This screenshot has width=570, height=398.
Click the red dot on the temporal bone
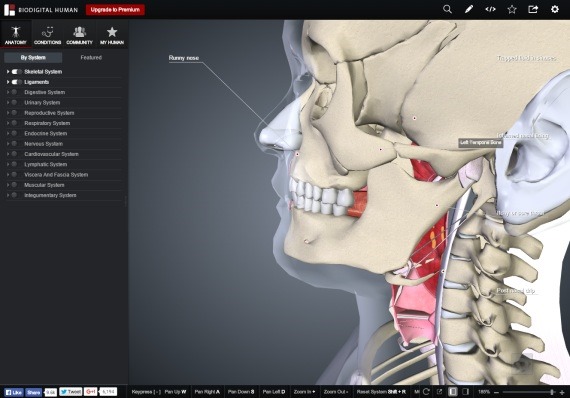(414, 118)
